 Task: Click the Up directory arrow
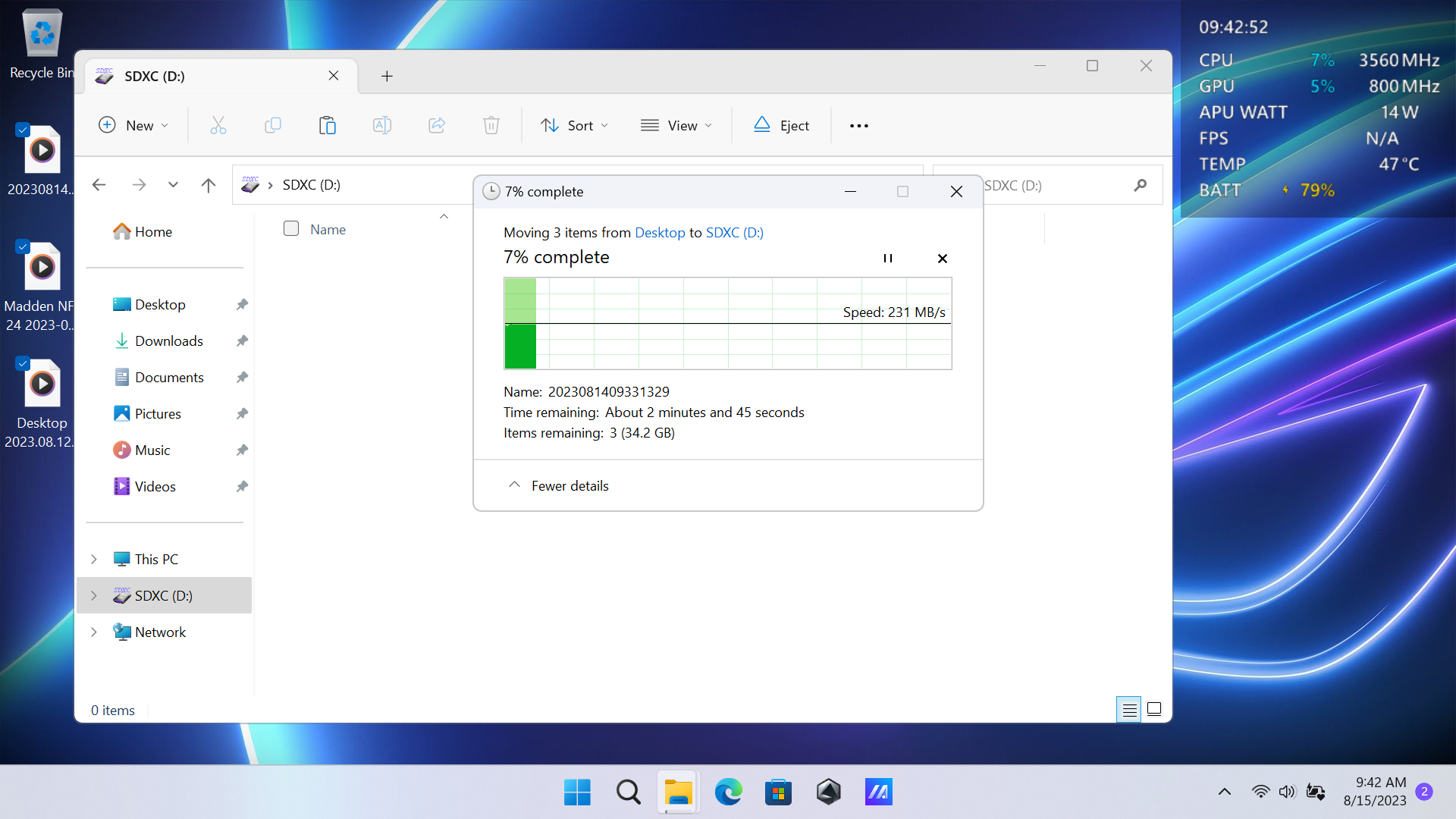[209, 185]
